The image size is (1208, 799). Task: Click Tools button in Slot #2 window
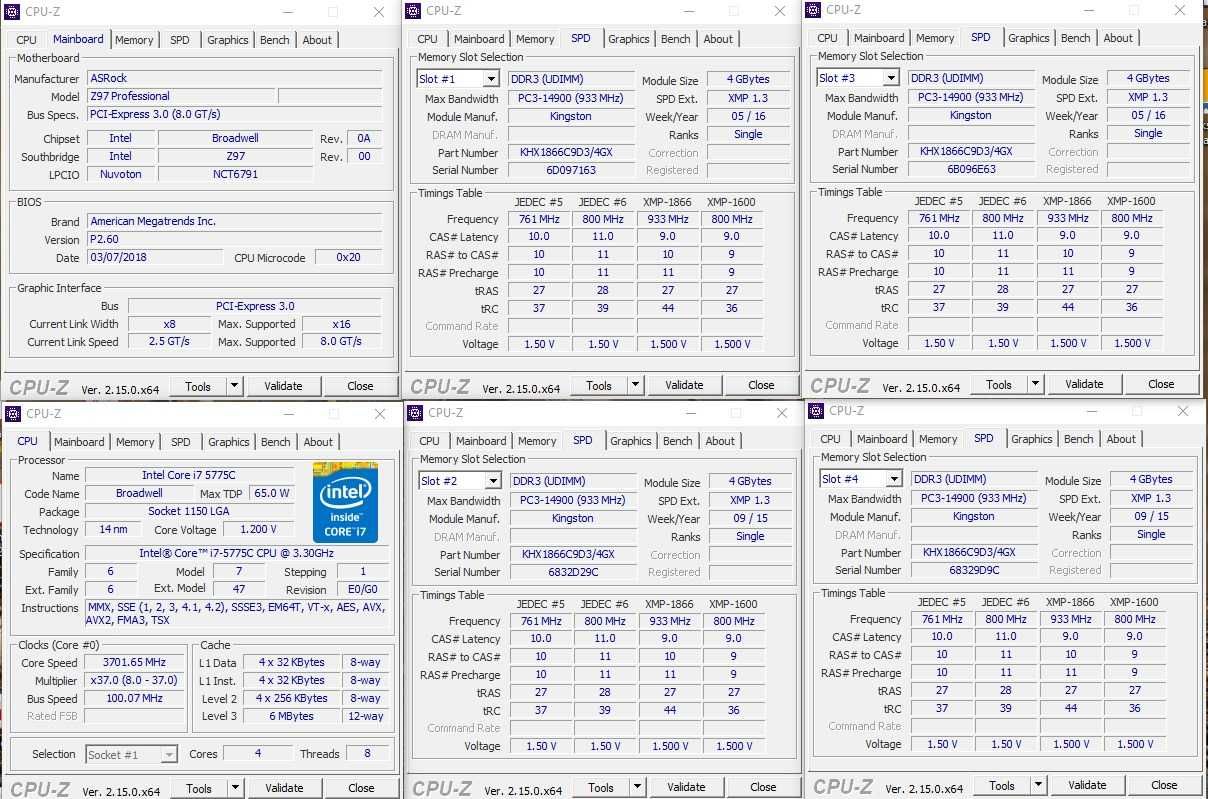click(x=601, y=787)
